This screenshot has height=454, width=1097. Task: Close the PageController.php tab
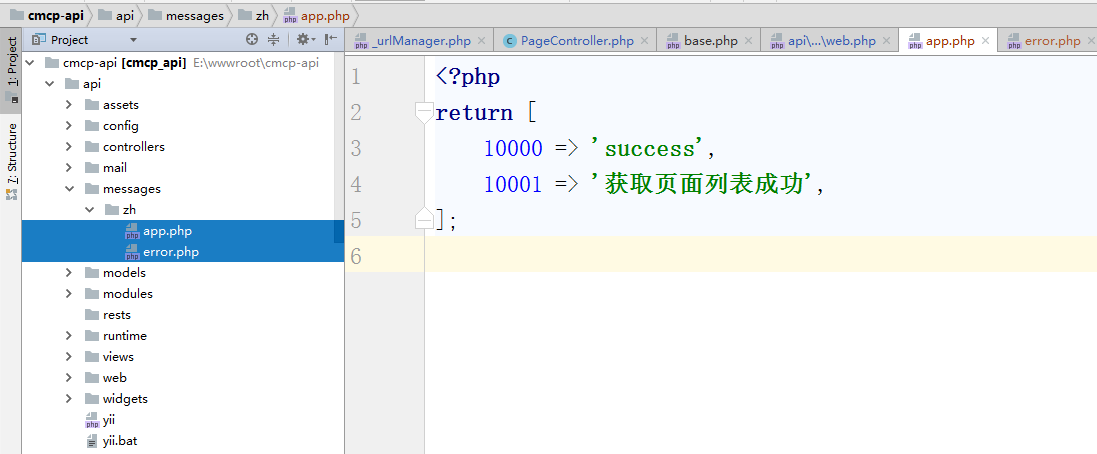[644, 41]
